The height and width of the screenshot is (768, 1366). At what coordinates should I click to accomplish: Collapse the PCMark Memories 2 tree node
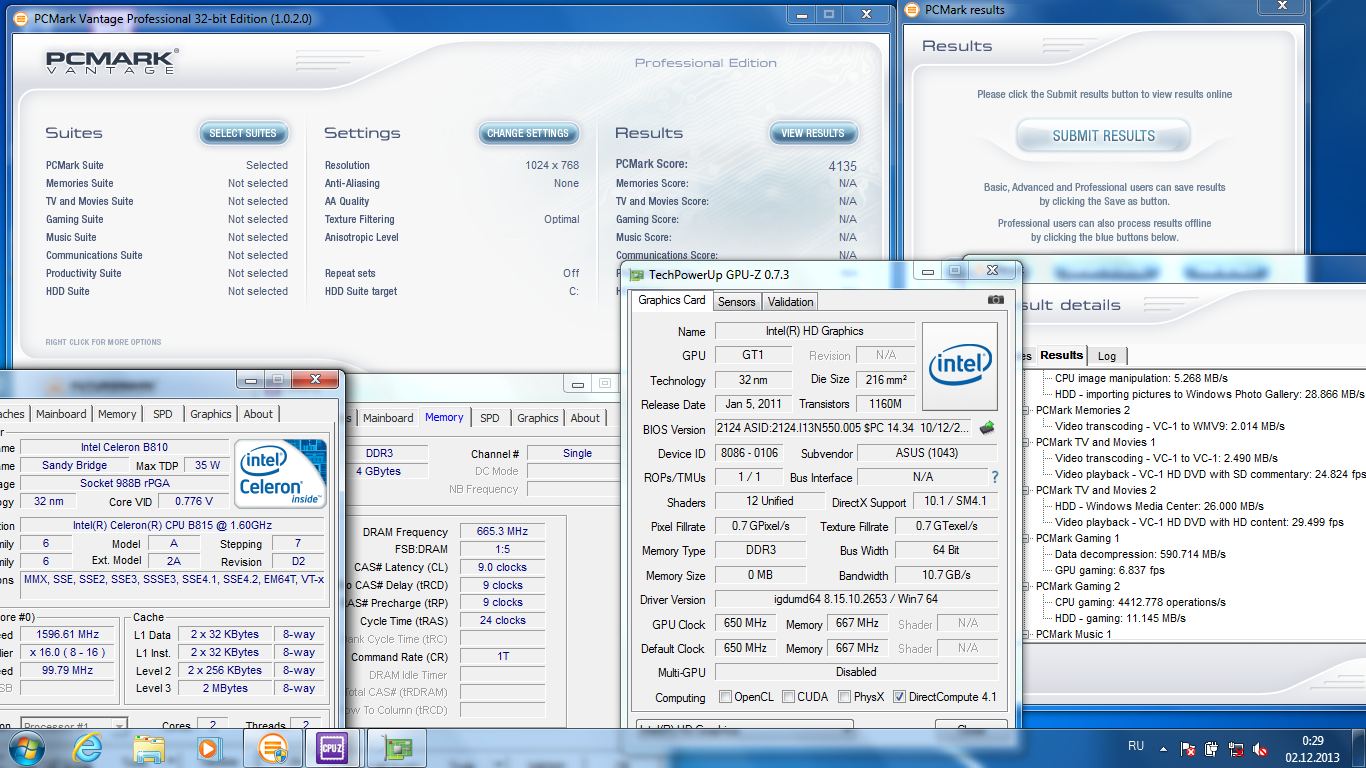coord(1028,410)
